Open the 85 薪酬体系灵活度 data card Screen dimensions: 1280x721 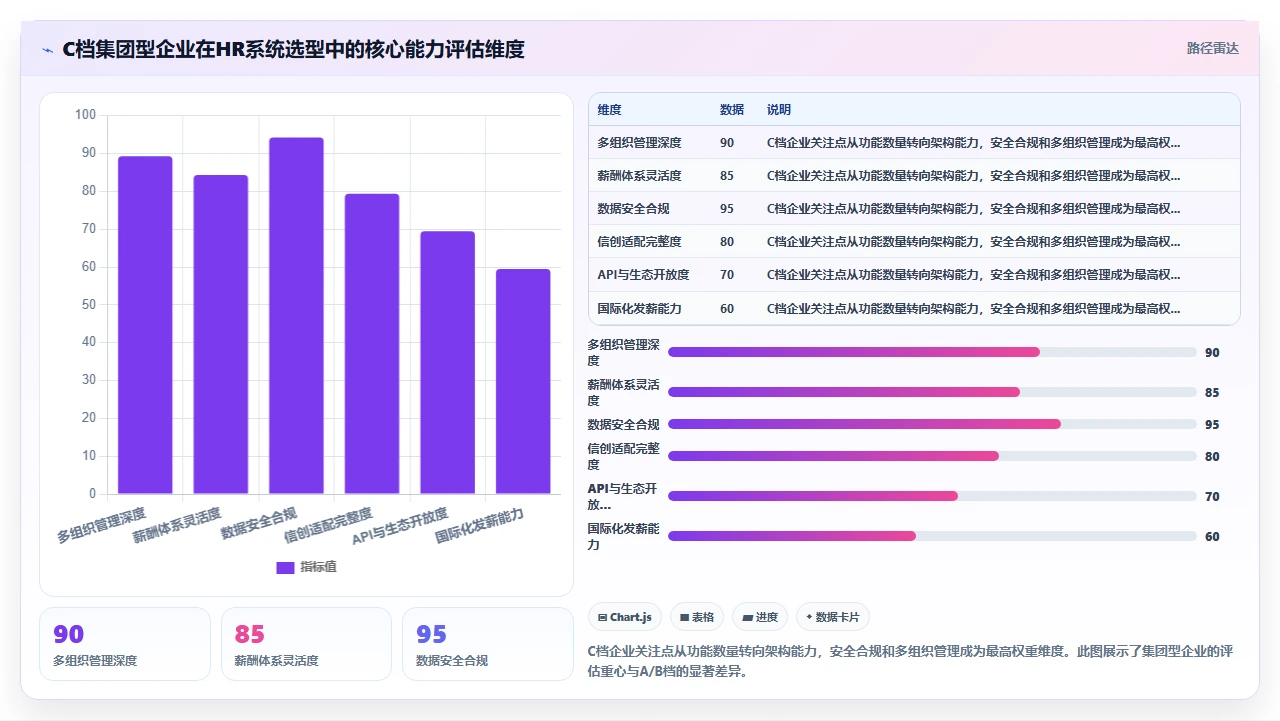pos(306,644)
